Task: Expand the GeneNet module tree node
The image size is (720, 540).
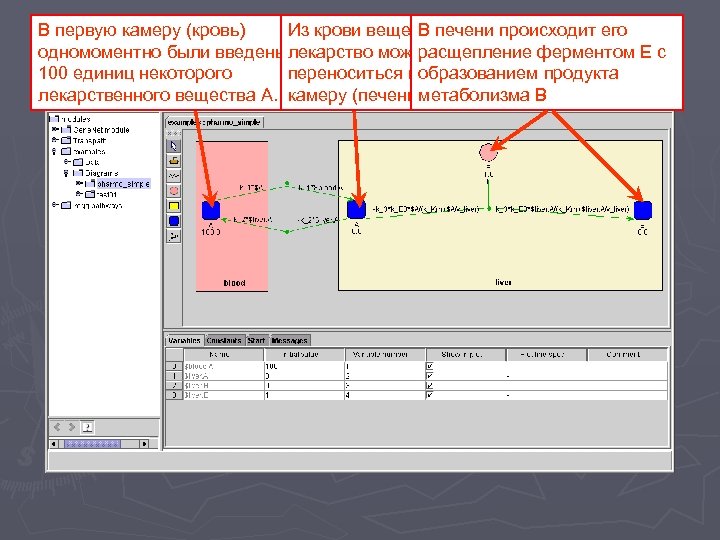Action: coord(56,129)
